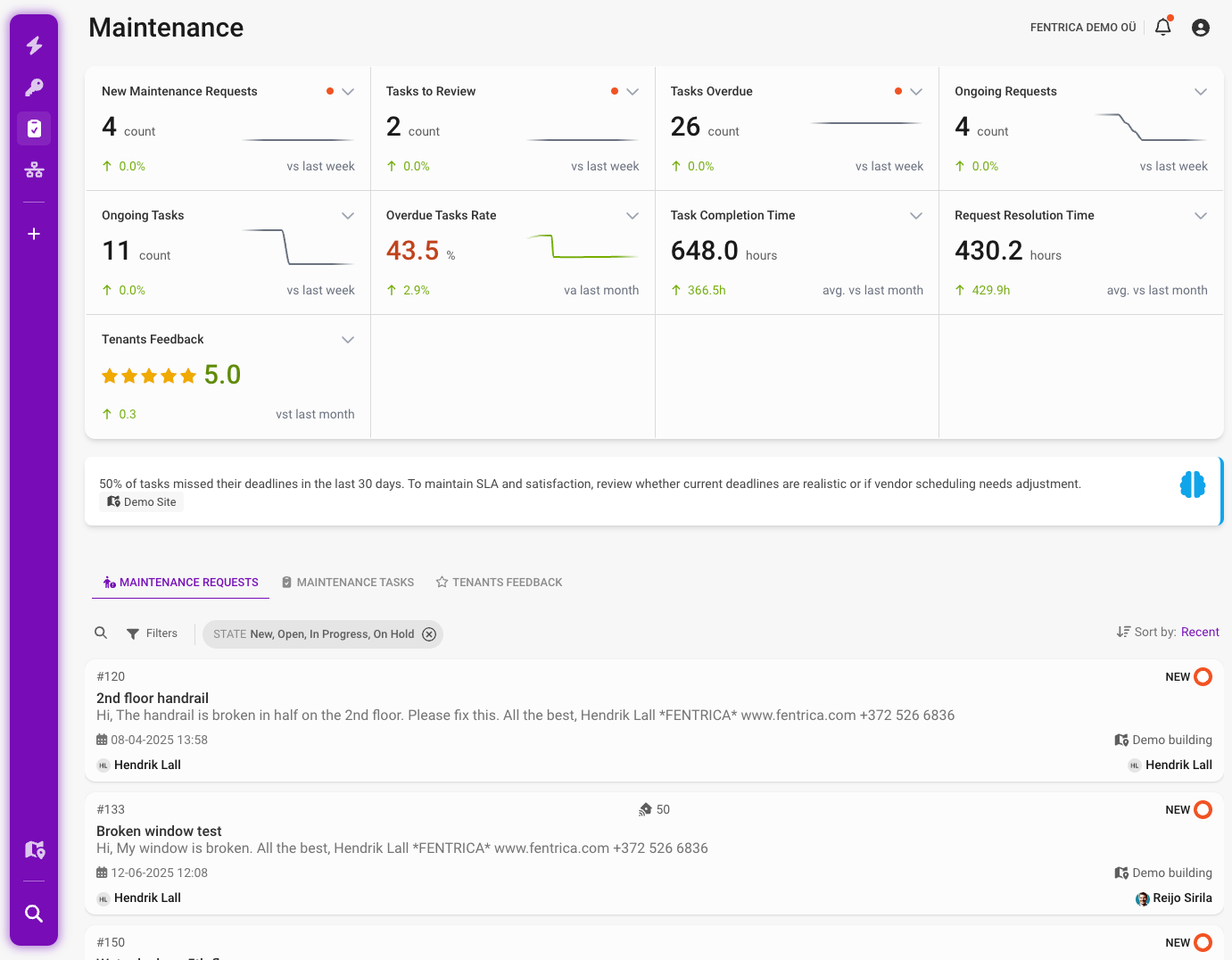
Task: Expand New Maintenance Requests card chevron
Action: pyautogui.click(x=348, y=91)
